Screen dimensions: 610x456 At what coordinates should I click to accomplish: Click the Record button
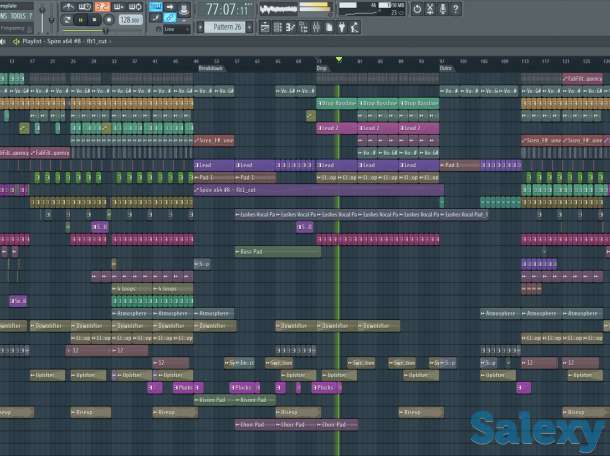(108, 19)
